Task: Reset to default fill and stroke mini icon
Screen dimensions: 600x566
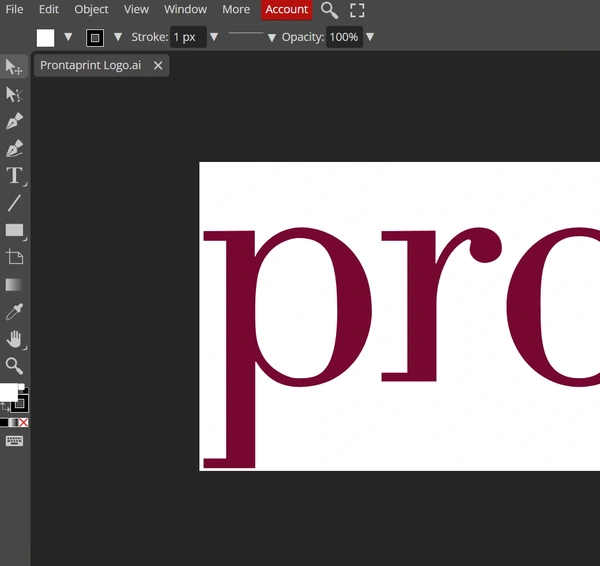Action: tap(22, 387)
